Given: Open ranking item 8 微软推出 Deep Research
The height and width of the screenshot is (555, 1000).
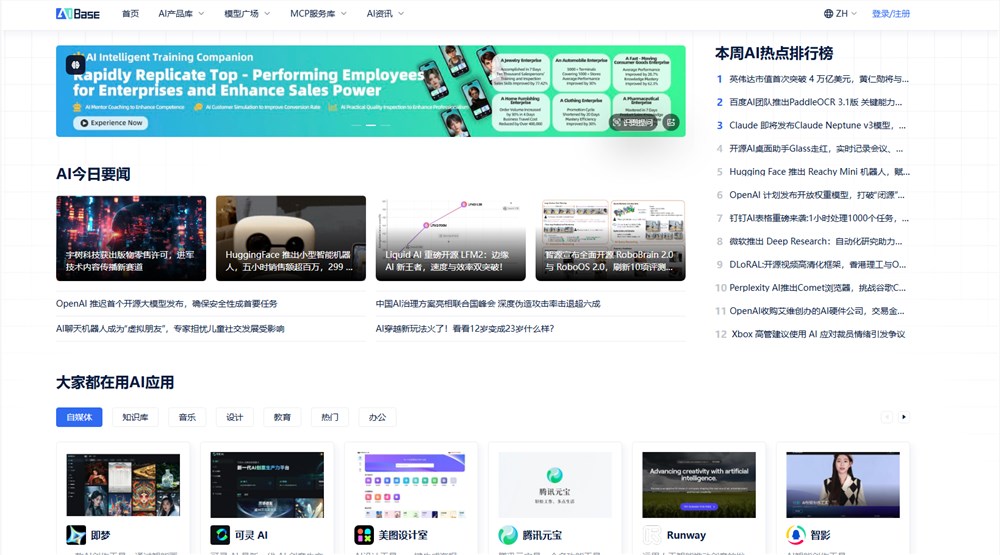Looking at the screenshot, I should tap(812, 241).
